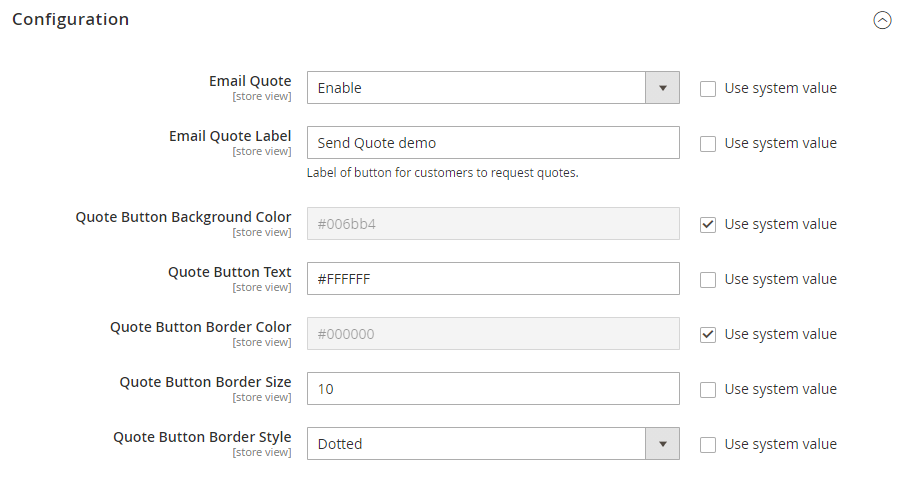Tick Use system value for Border Style
900x504 pixels.
point(708,445)
